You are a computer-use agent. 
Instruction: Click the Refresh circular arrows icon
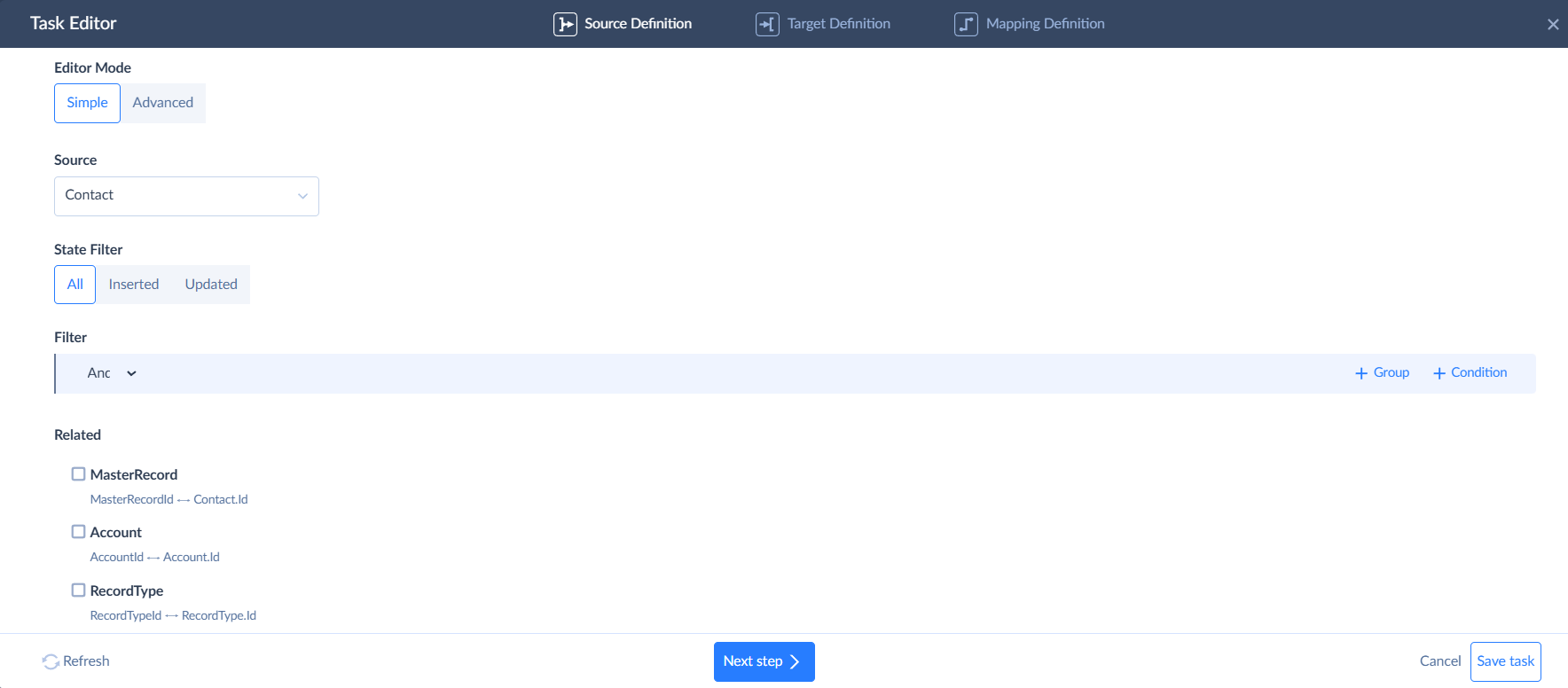(x=51, y=661)
